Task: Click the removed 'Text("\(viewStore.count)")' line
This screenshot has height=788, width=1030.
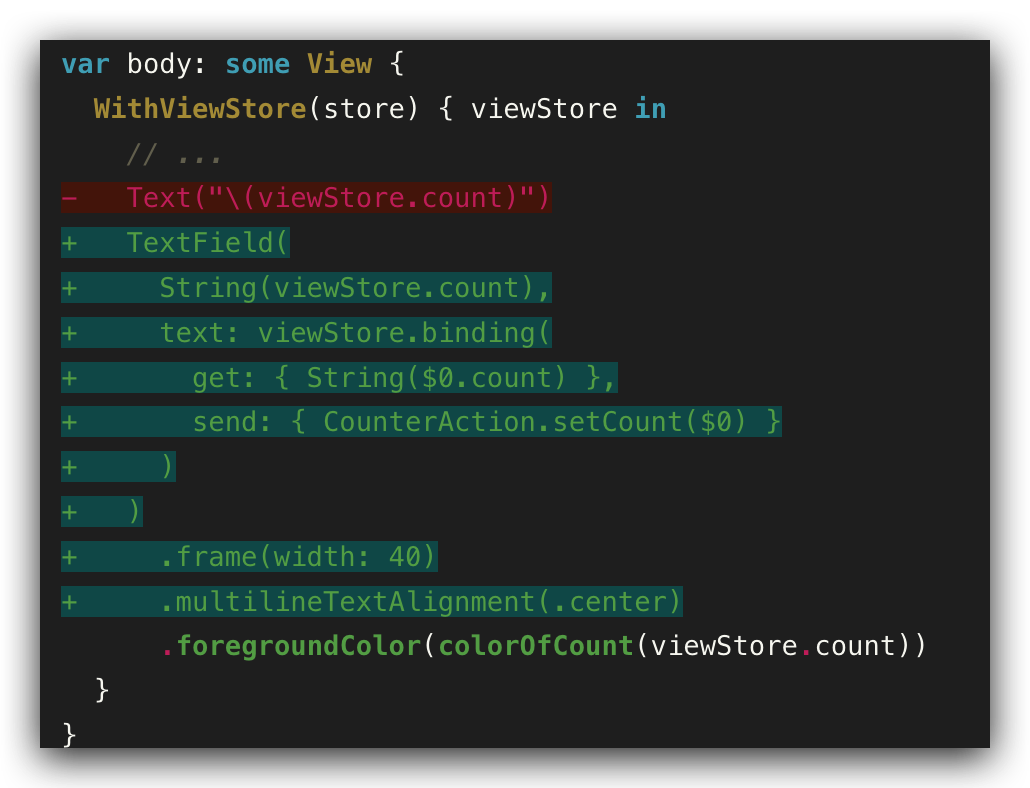Action: click(306, 198)
